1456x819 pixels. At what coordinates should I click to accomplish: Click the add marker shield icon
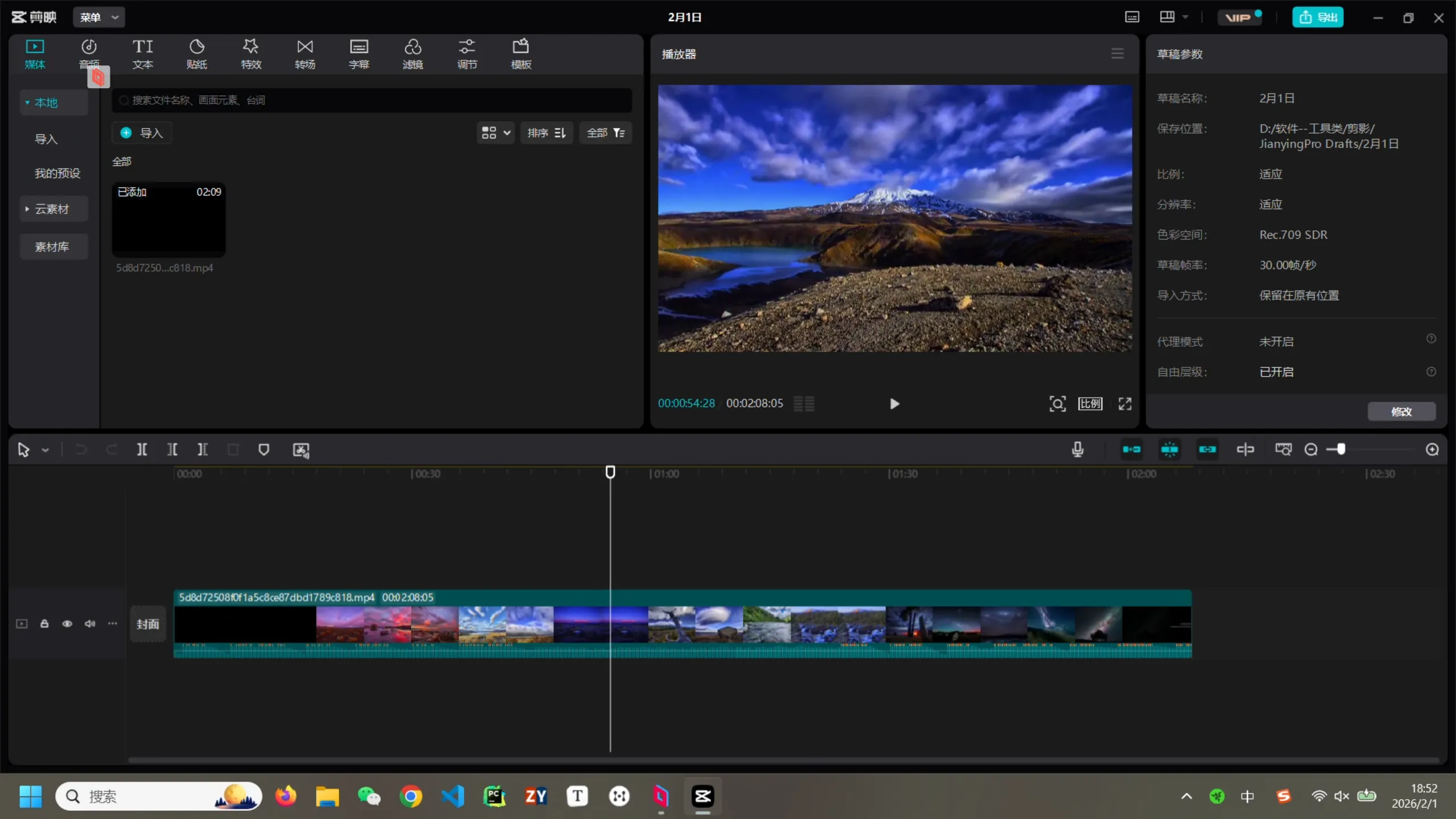coord(263,450)
